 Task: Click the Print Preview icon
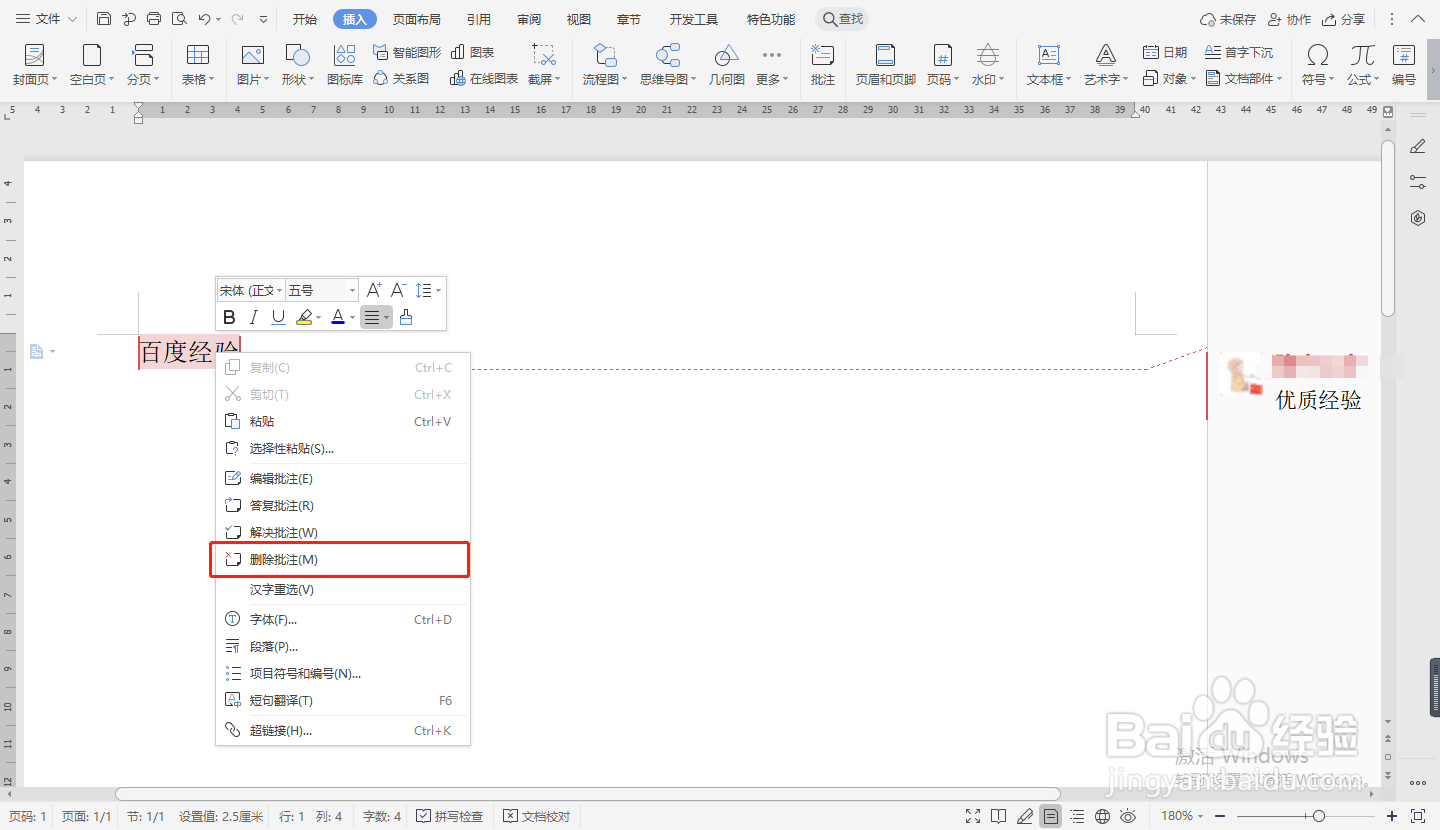click(179, 19)
